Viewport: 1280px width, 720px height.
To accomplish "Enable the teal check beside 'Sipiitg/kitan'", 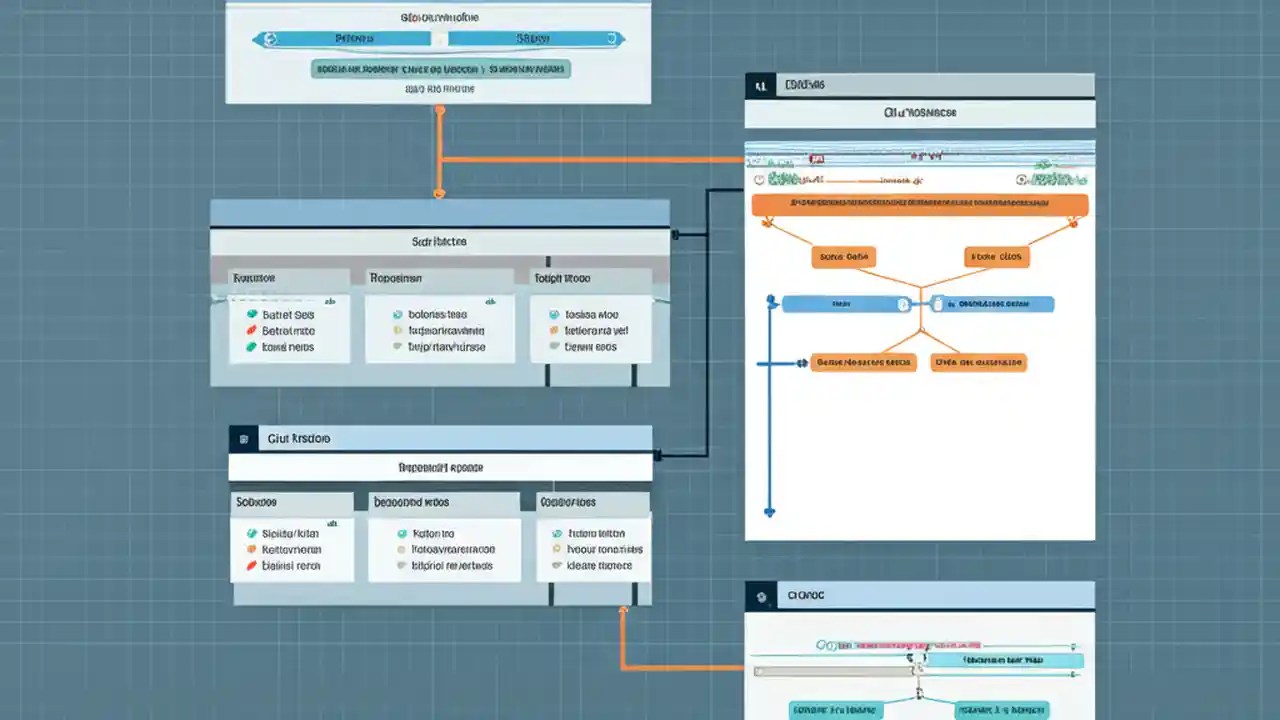I will 252,531.
